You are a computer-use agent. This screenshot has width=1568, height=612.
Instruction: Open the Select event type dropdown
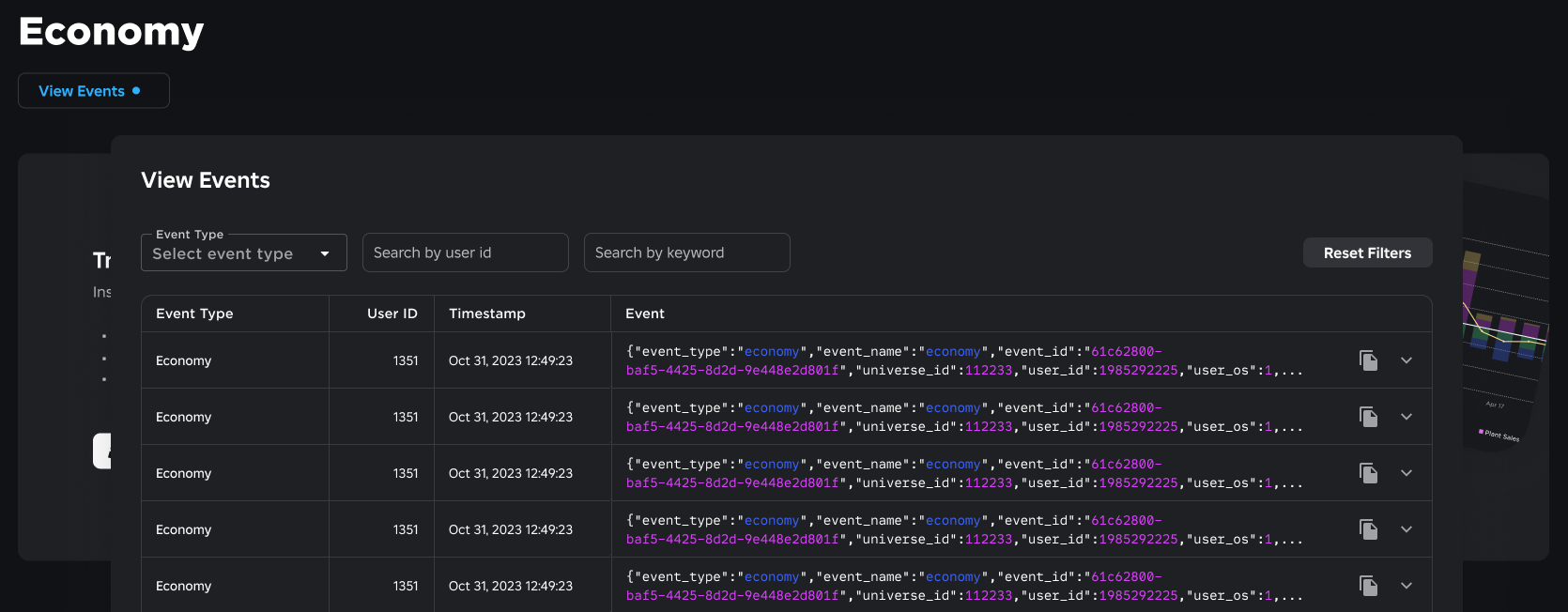pos(244,253)
